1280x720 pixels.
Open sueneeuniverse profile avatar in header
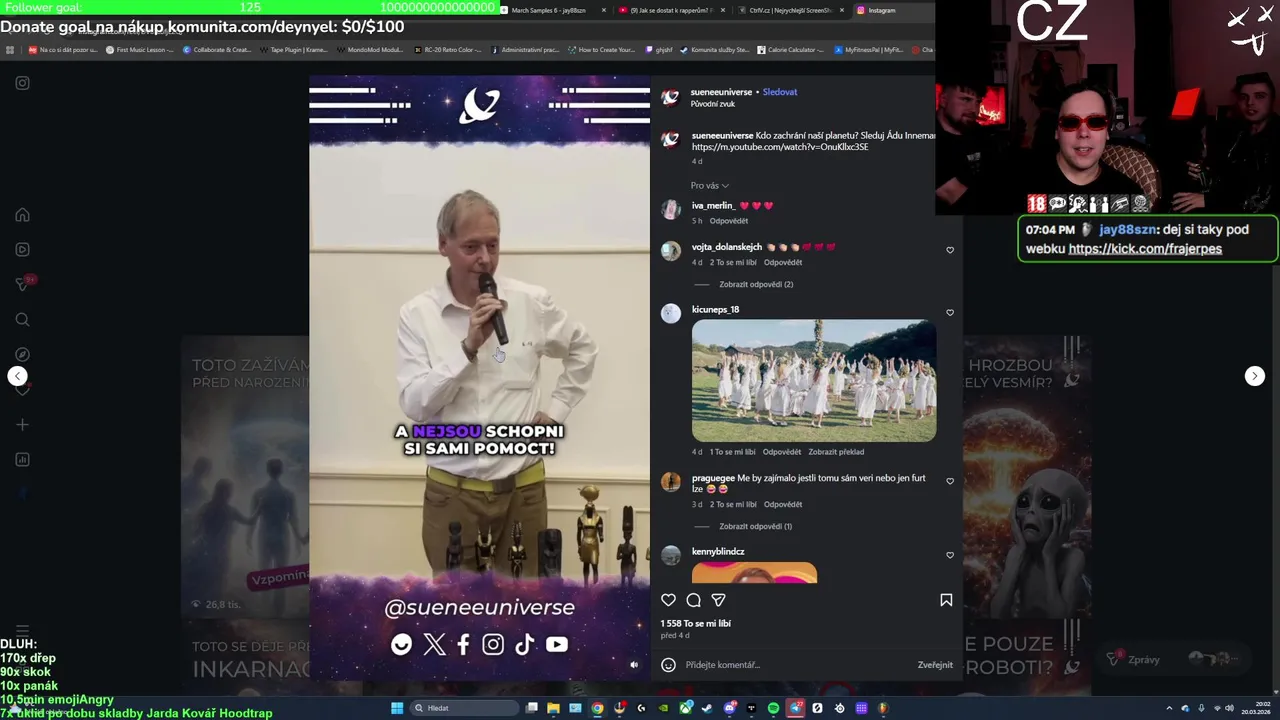pos(670,97)
